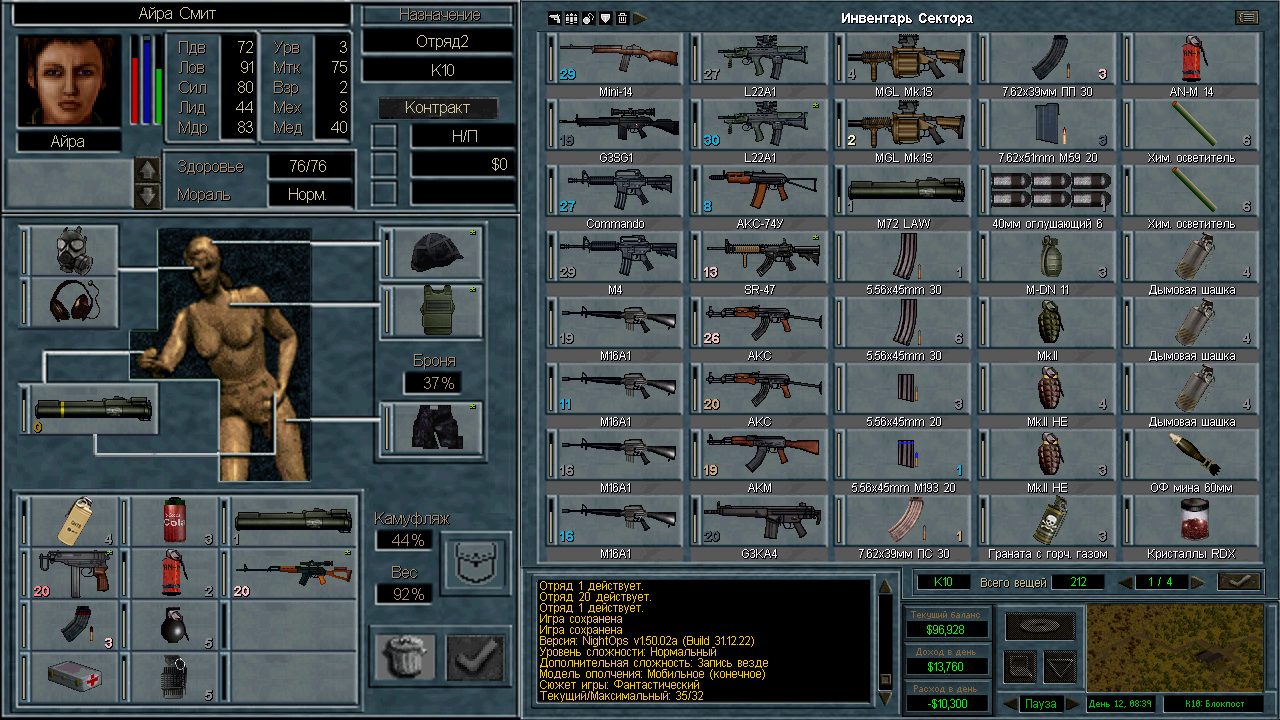Click the red health bar beside portrait

pyautogui.click(x=135, y=80)
